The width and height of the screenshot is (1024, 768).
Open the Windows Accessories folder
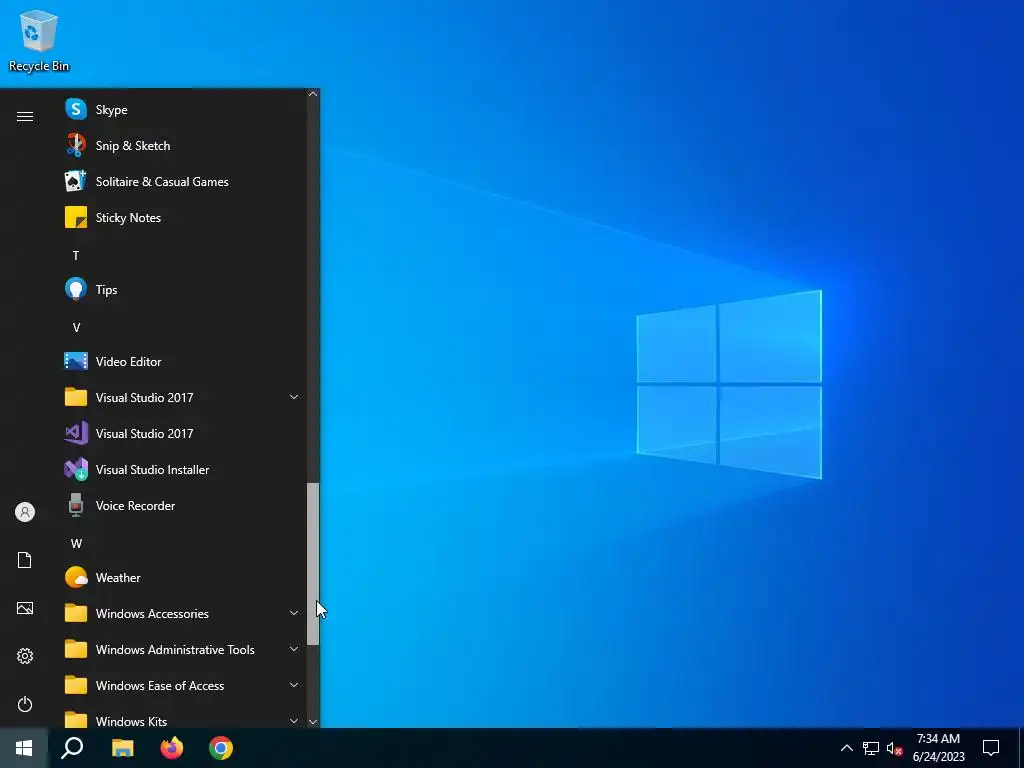(183, 613)
